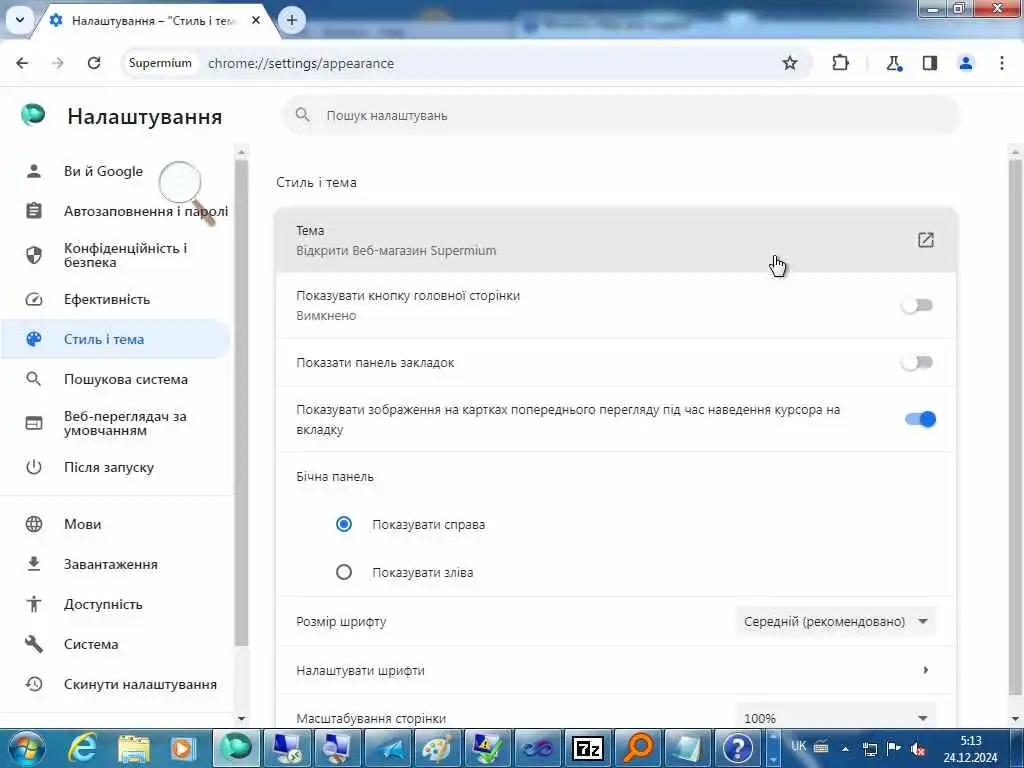Close the Налаштування tab
Image resolution: width=1024 pixels, height=768 pixels.
(x=256, y=20)
